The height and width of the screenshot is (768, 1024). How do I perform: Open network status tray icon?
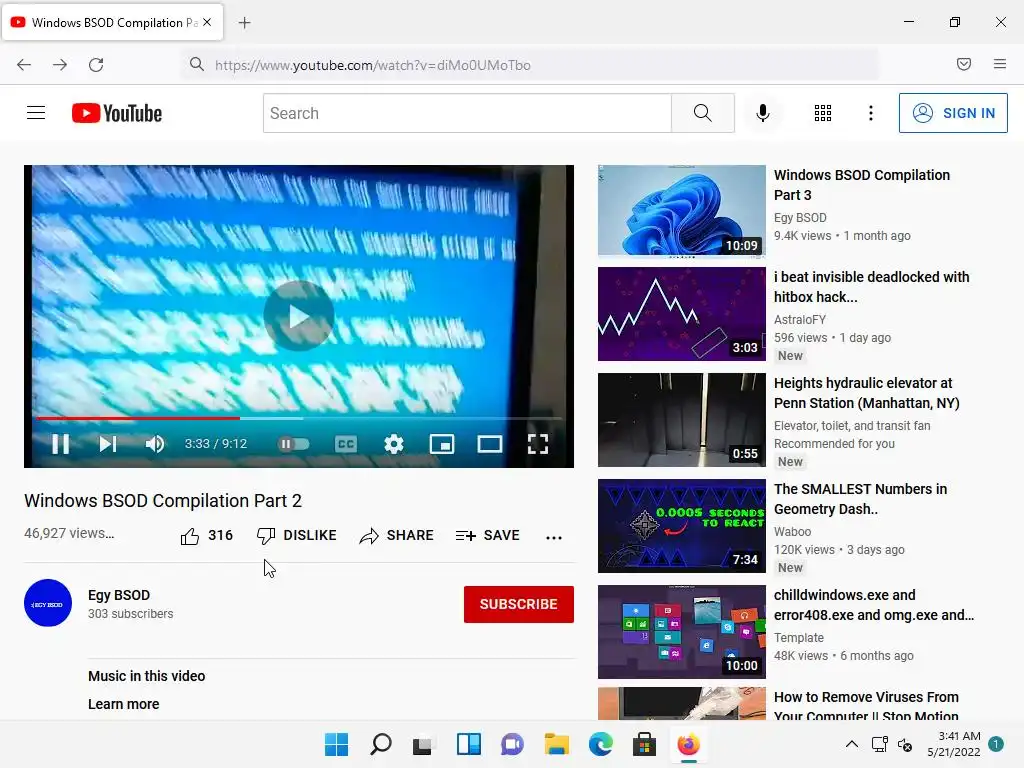pos(880,744)
